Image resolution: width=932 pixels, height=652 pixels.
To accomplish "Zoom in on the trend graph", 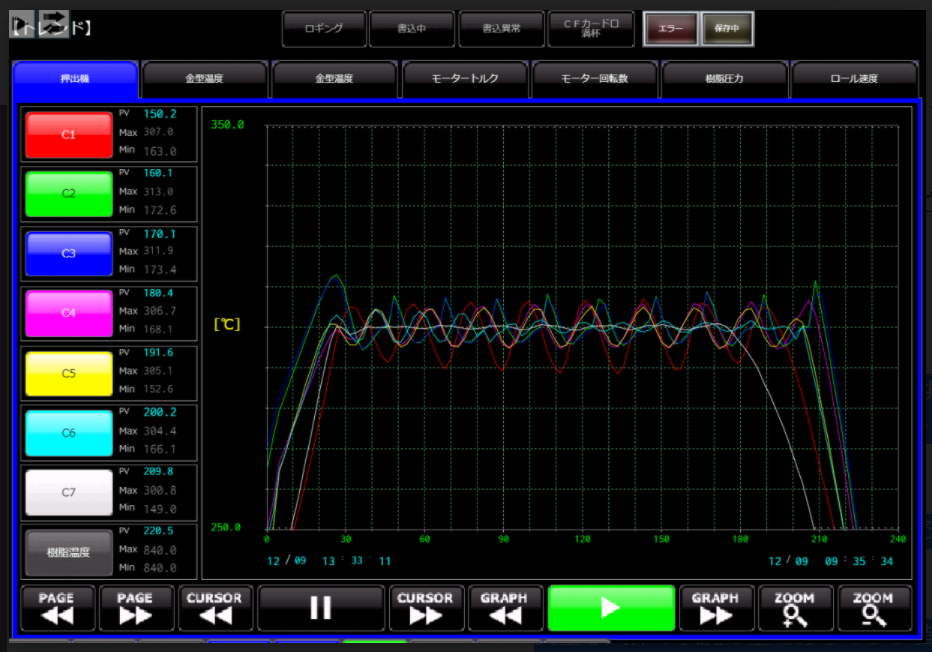I will tap(795, 608).
